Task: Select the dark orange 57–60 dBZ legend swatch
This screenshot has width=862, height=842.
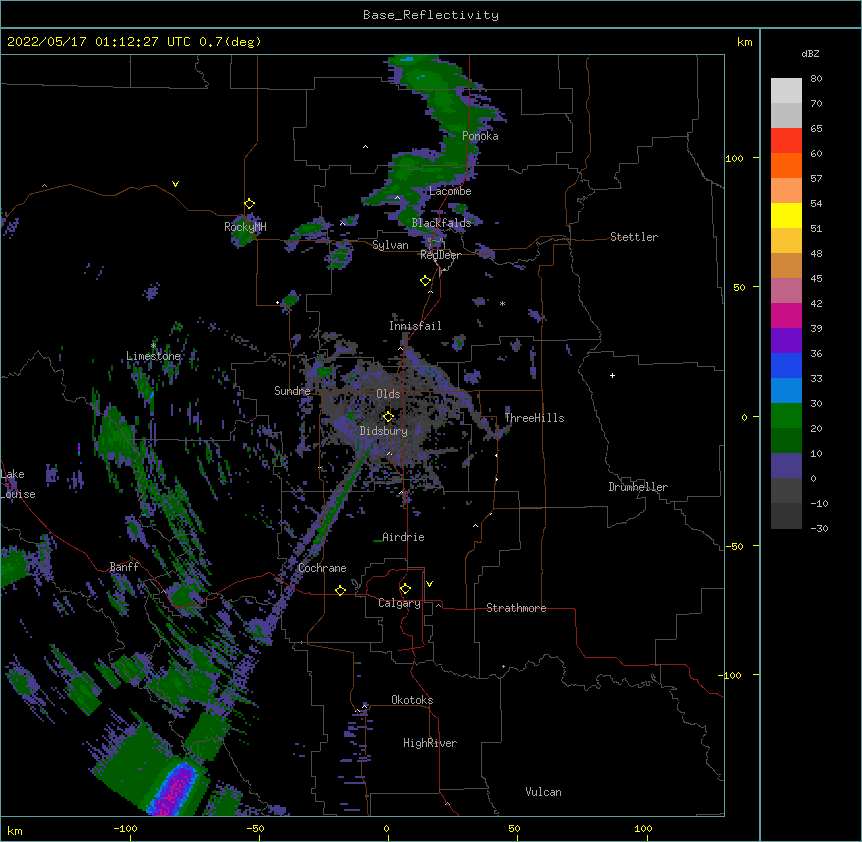Action: [786, 165]
